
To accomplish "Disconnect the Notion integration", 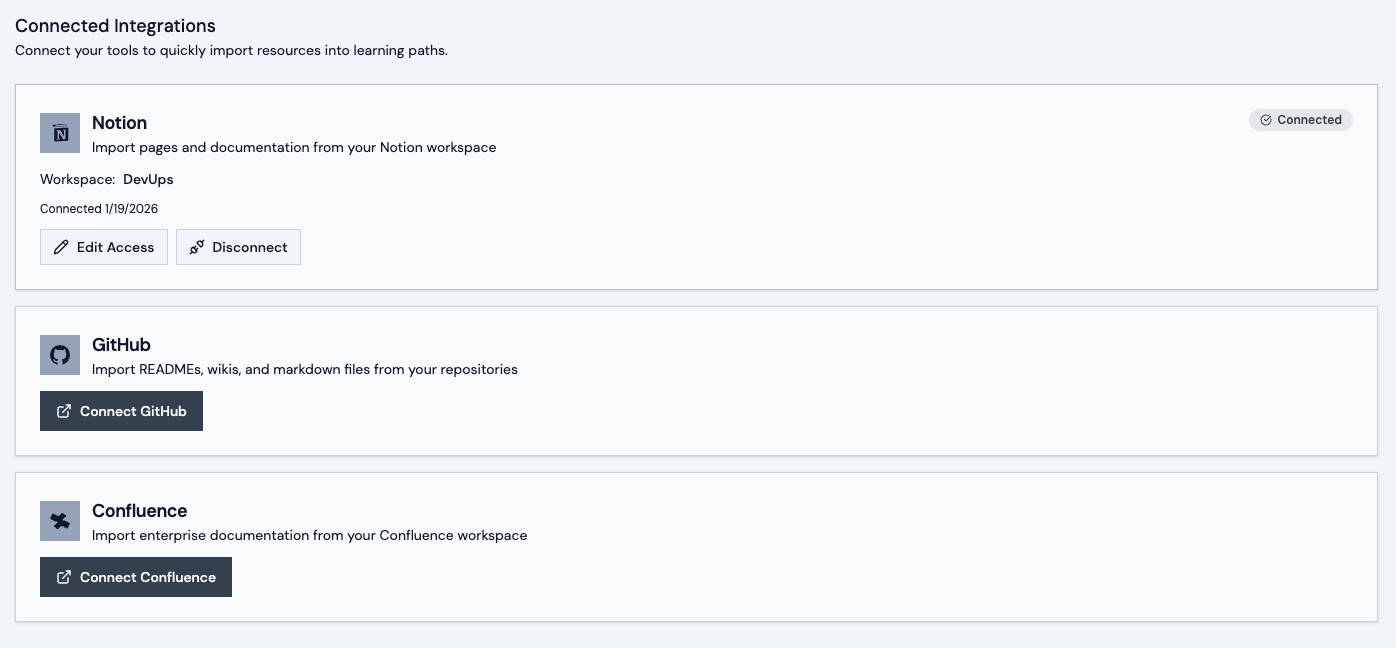I will pyautogui.click(x=238, y=247).
